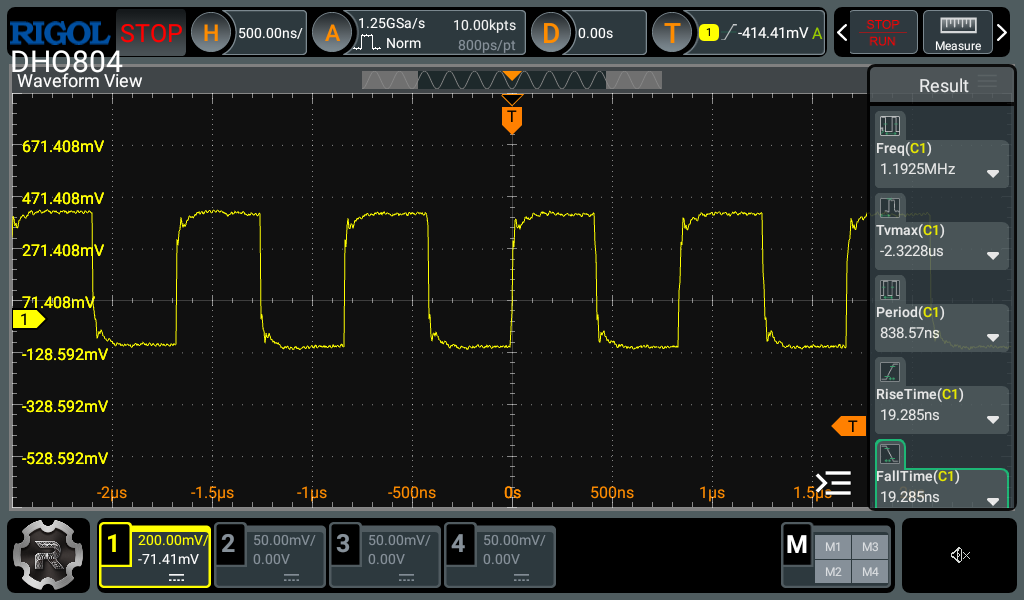Open the Result panel hamburger menu
Viewport: 1024px width, 600px height.
click(988, 83)
